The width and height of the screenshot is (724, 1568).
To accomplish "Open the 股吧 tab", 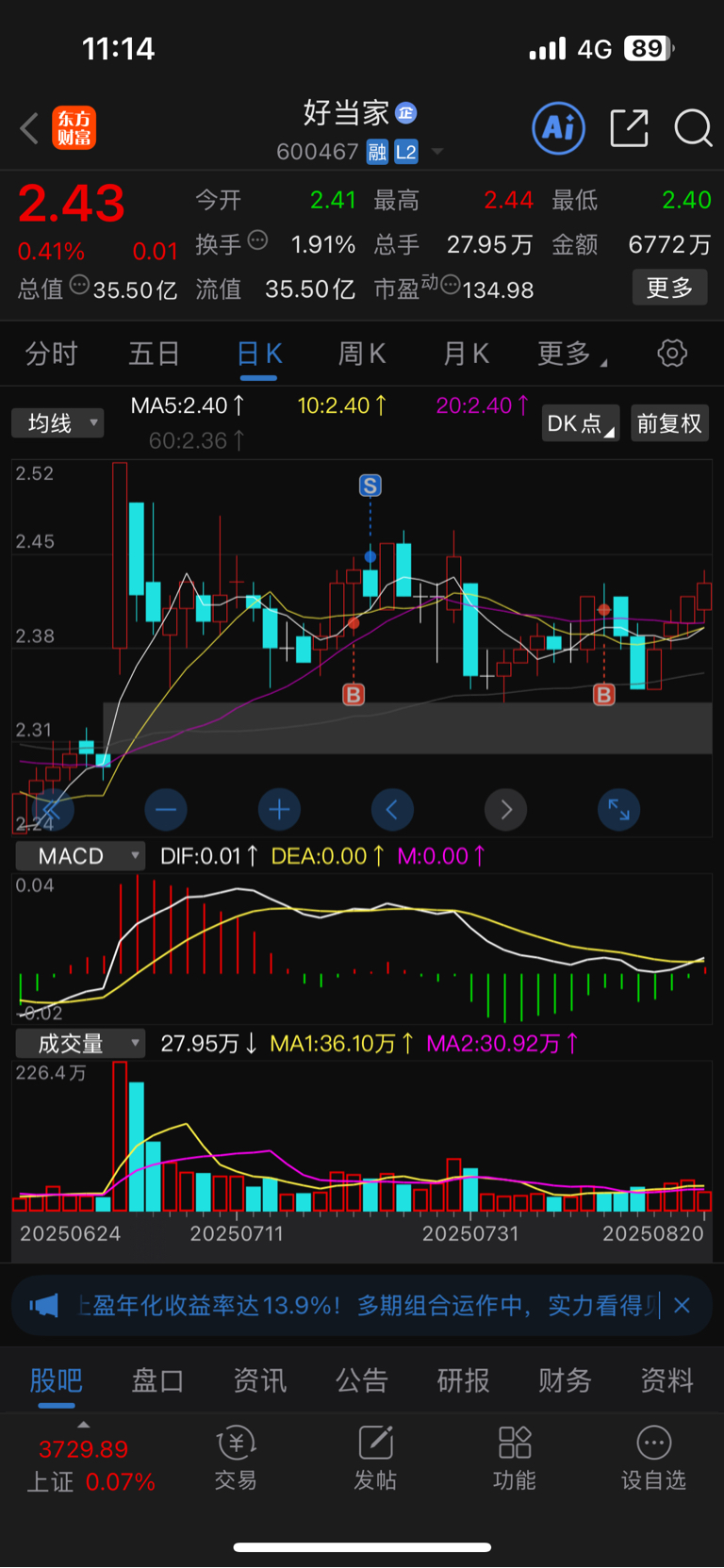I will tap(57, 1381).
